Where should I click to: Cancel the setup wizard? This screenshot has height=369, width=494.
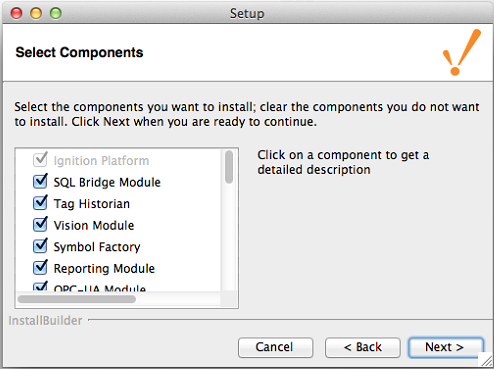click(275, 347)
